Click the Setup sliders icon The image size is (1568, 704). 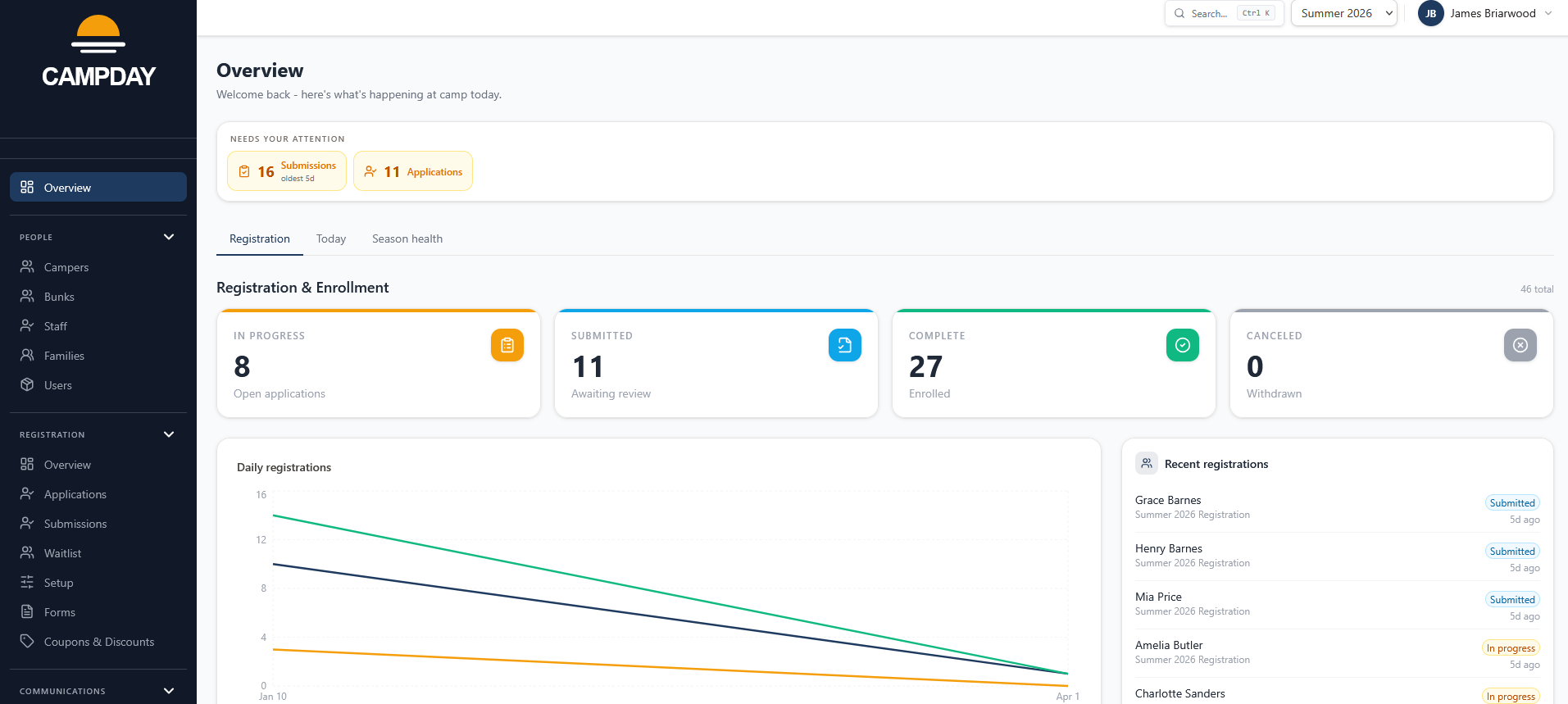[x=27, y=583]
